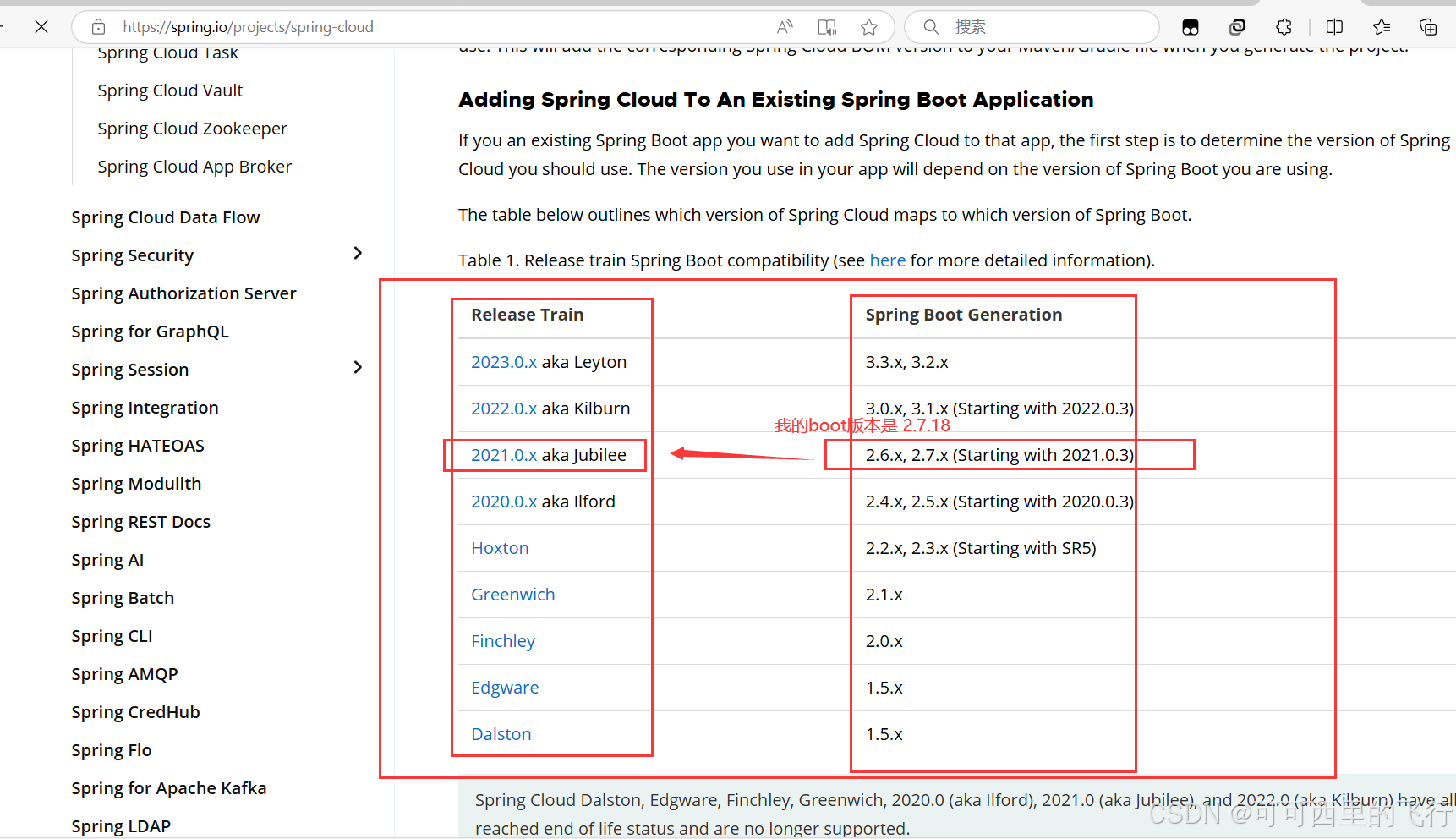
Task: Select the 'Release Train' column header
Action: tap(528, 315)
